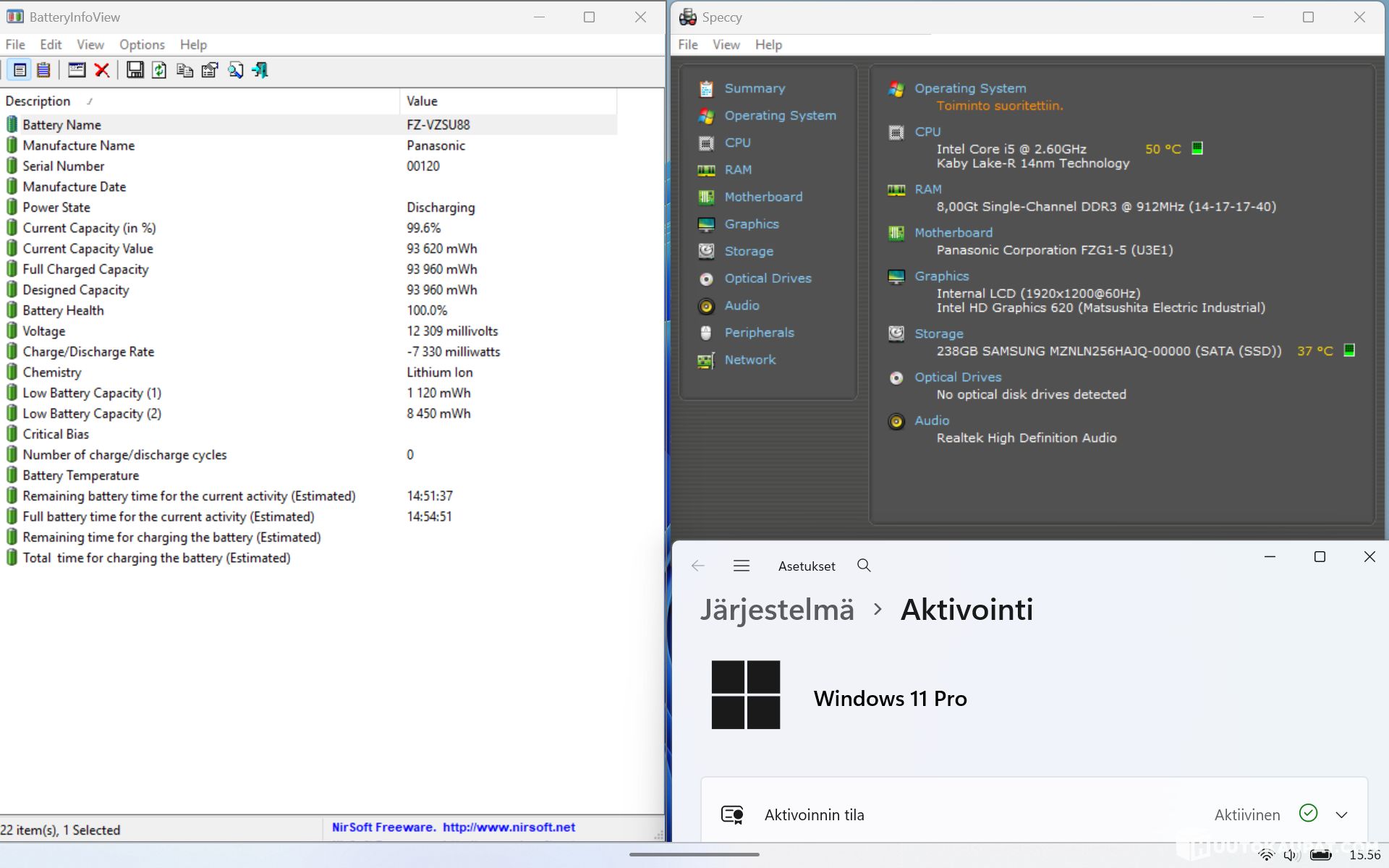Sort by the Description column header
The image size is (1389, 868).
click(38, 101)
